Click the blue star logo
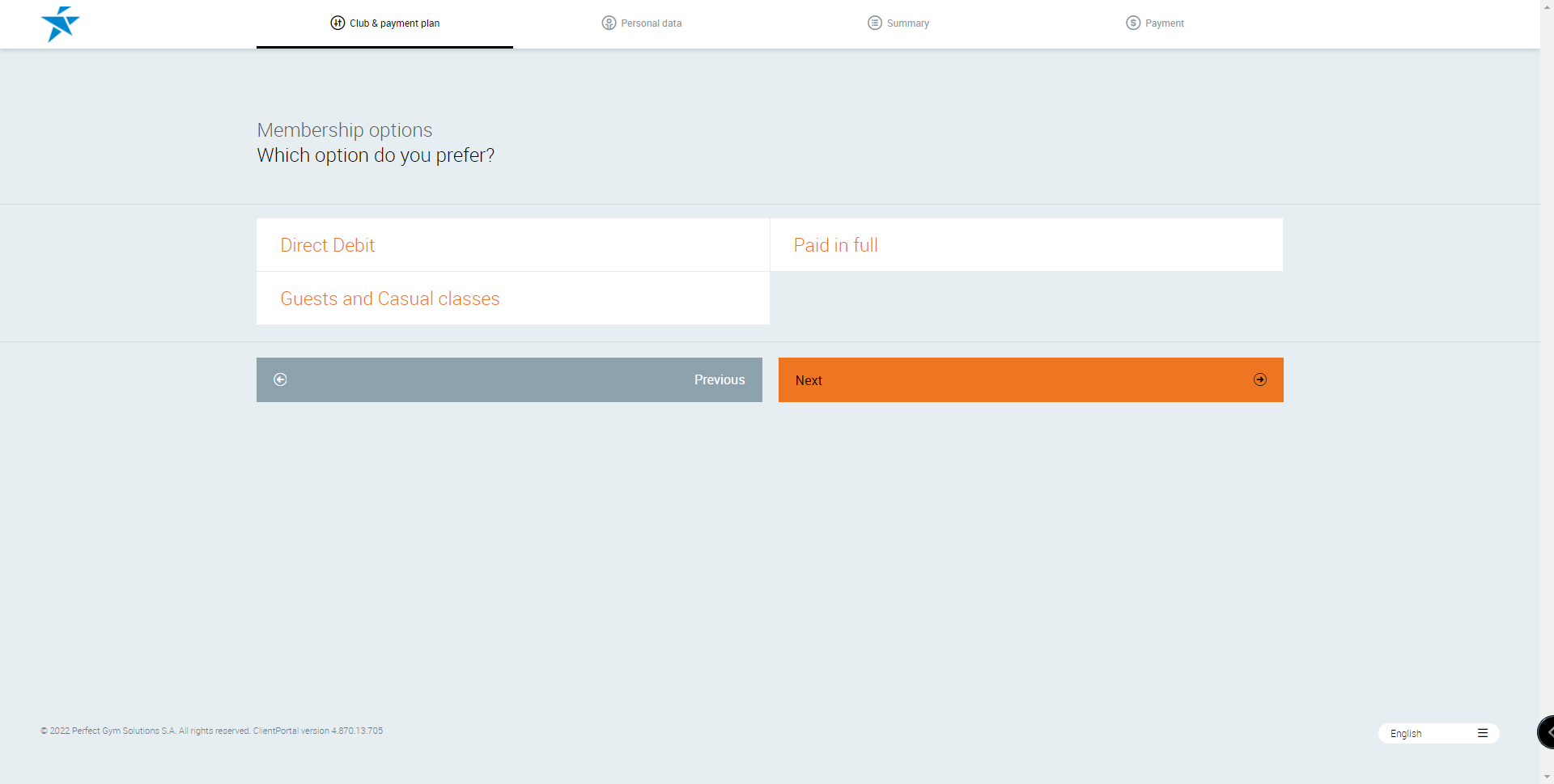1554x784 pixels. click(60, 24)
